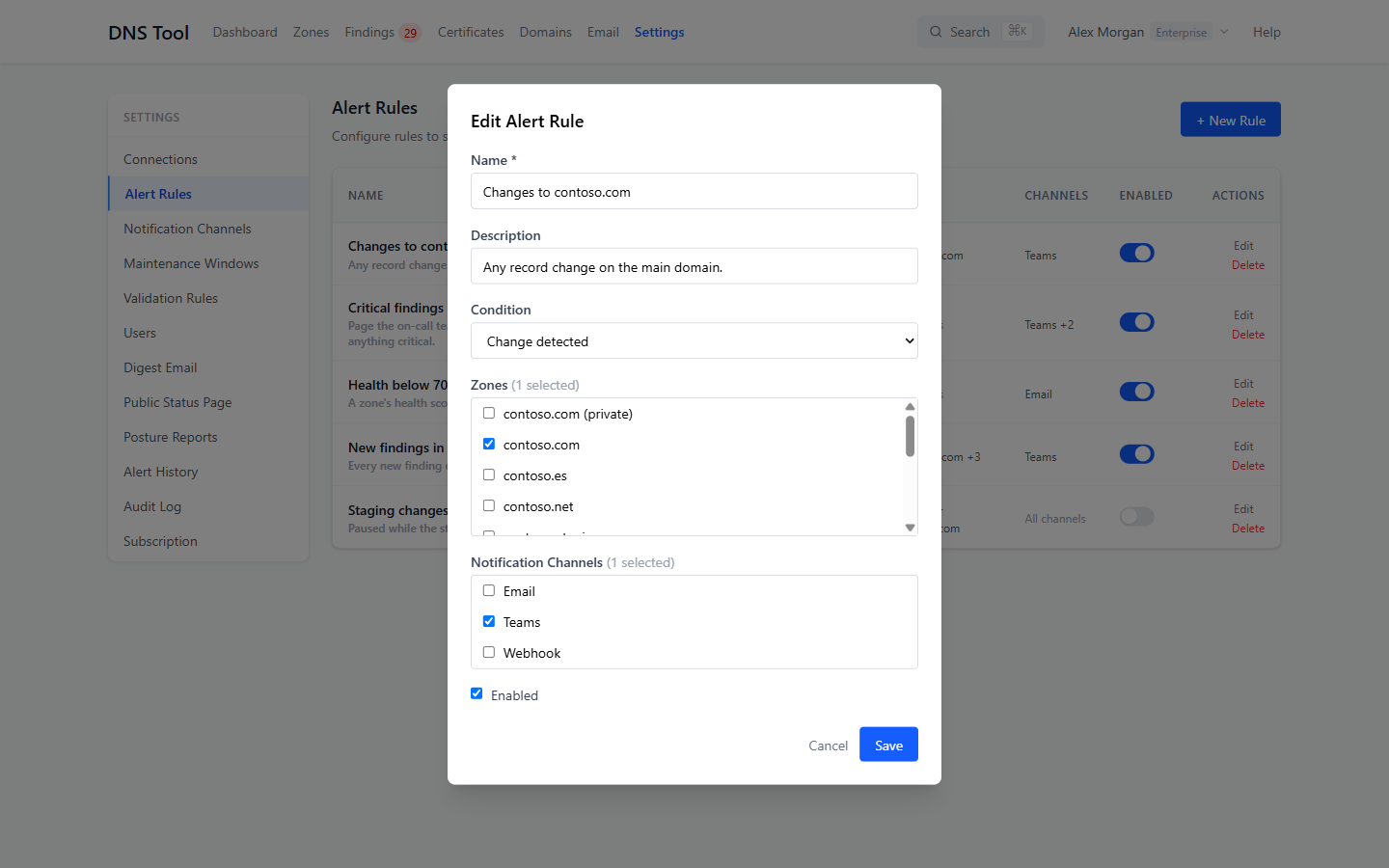Enable the Staging changes rule toggle
This screenshot has width=1389, height=868.
pos(1137,517)
